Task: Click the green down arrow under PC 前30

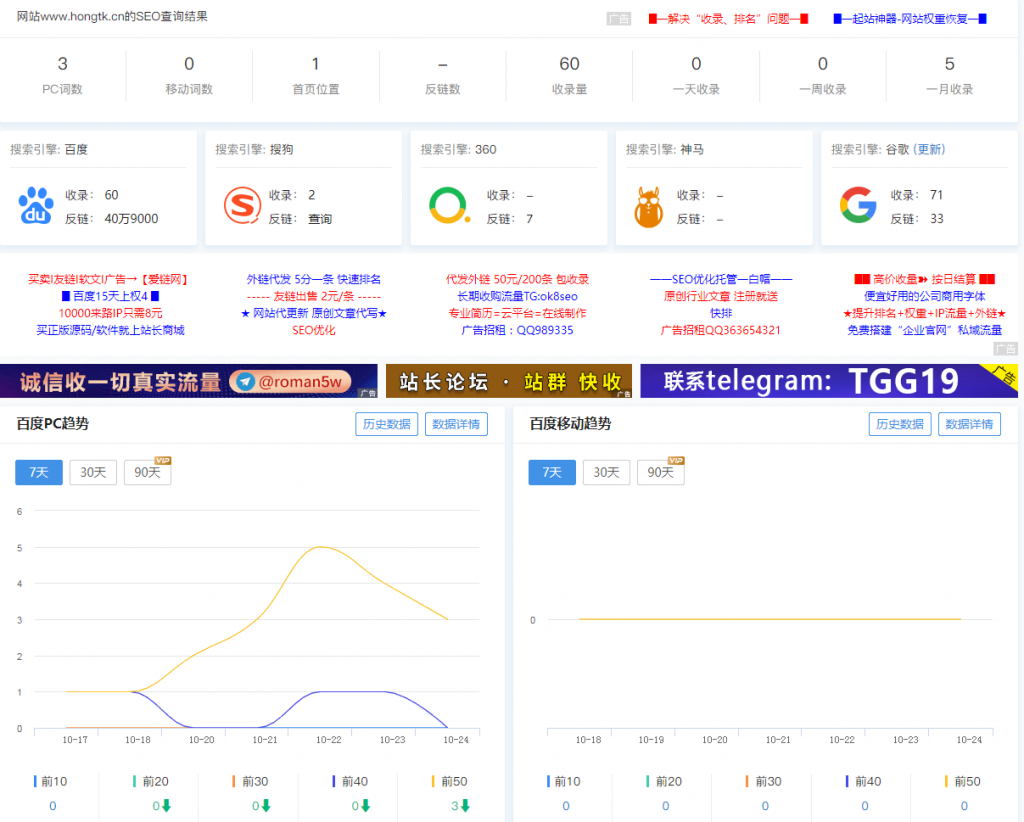Action: (x=266, y=806)
